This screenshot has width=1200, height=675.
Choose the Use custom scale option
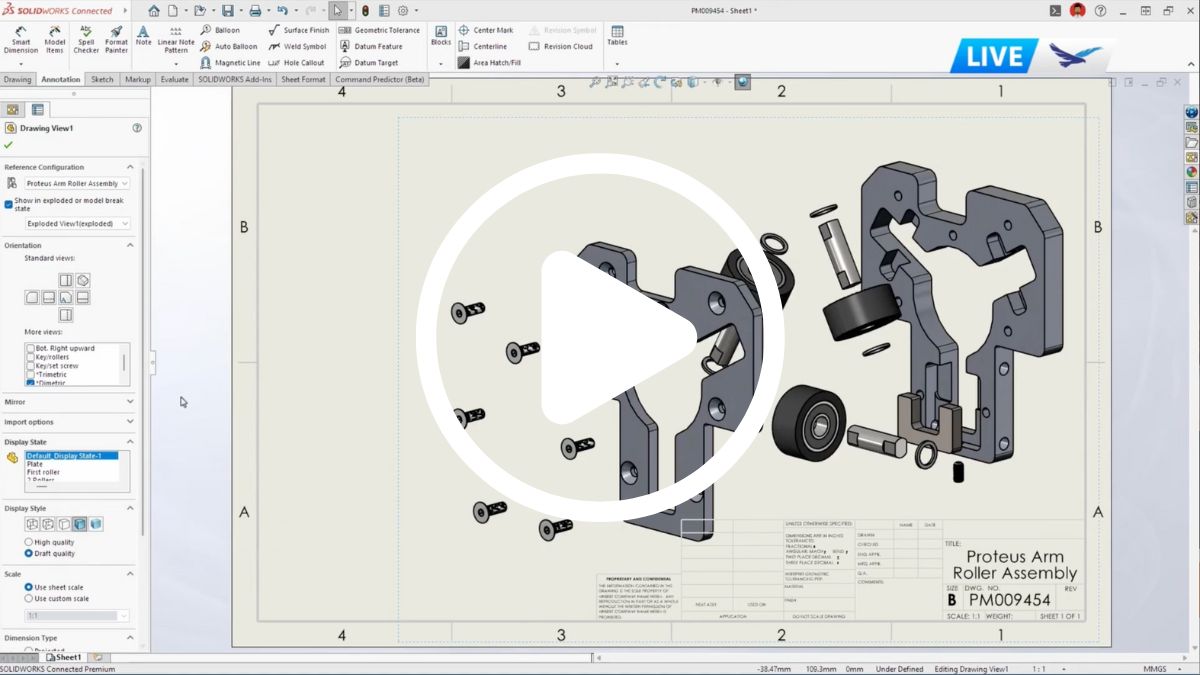(x=29, y=598)
